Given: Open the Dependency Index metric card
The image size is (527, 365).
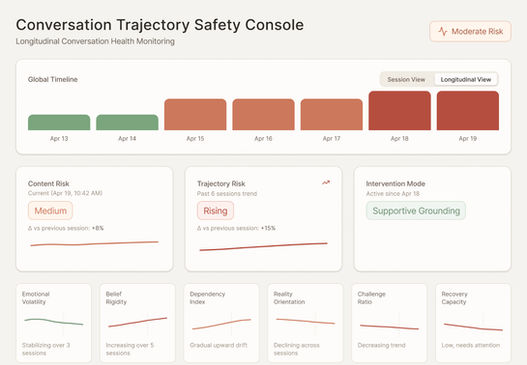Looking at the screenshot, I should [221, 323].
